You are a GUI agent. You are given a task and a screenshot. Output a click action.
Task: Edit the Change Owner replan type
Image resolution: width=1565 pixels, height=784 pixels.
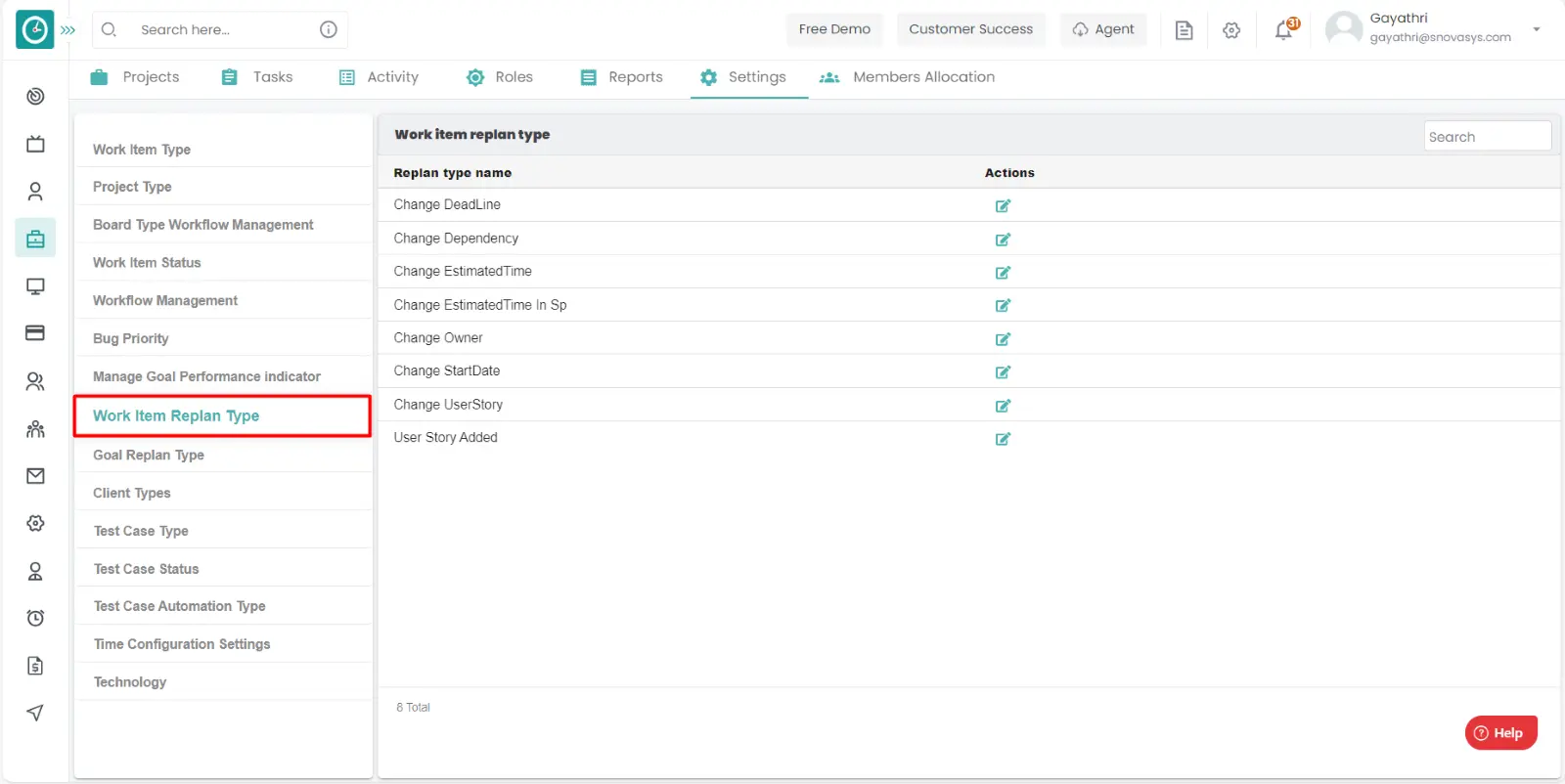1003,339
